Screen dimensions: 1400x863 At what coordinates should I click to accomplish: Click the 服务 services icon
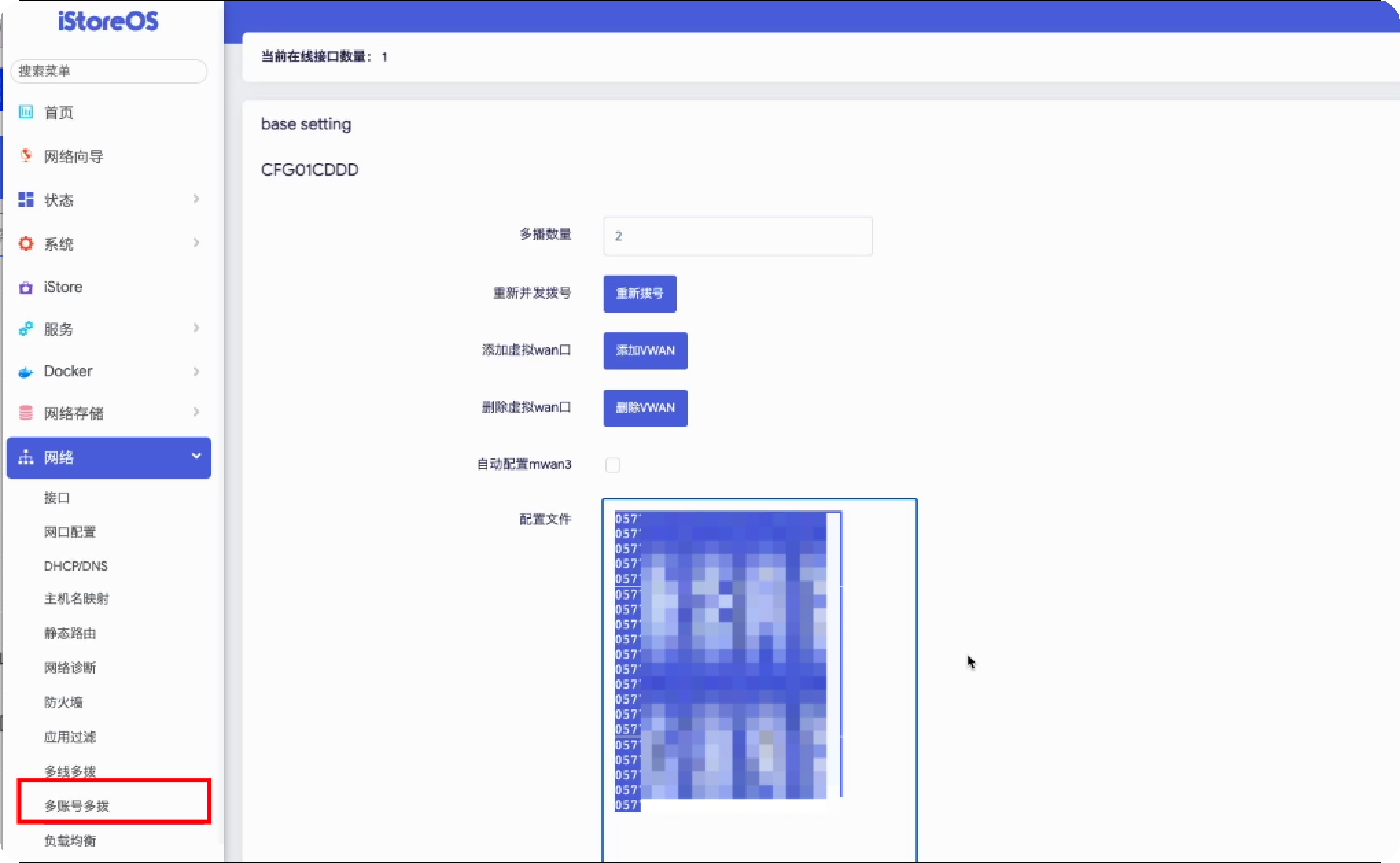point(26,329)
